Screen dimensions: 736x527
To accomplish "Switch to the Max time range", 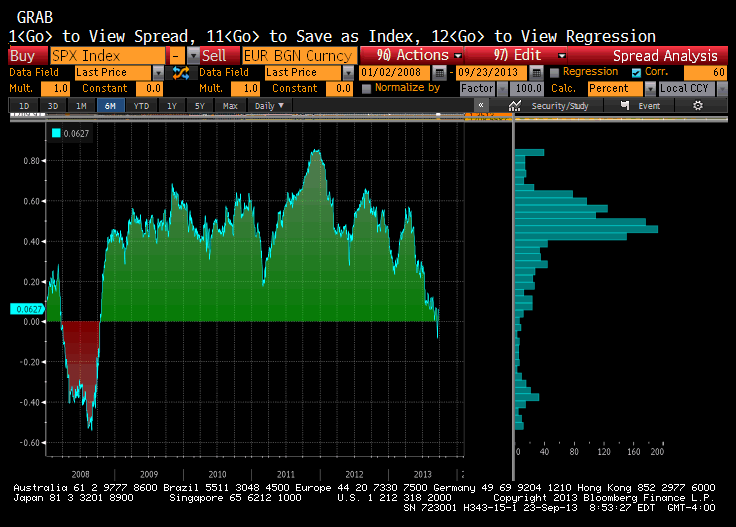I will click(x=230, y=106).
